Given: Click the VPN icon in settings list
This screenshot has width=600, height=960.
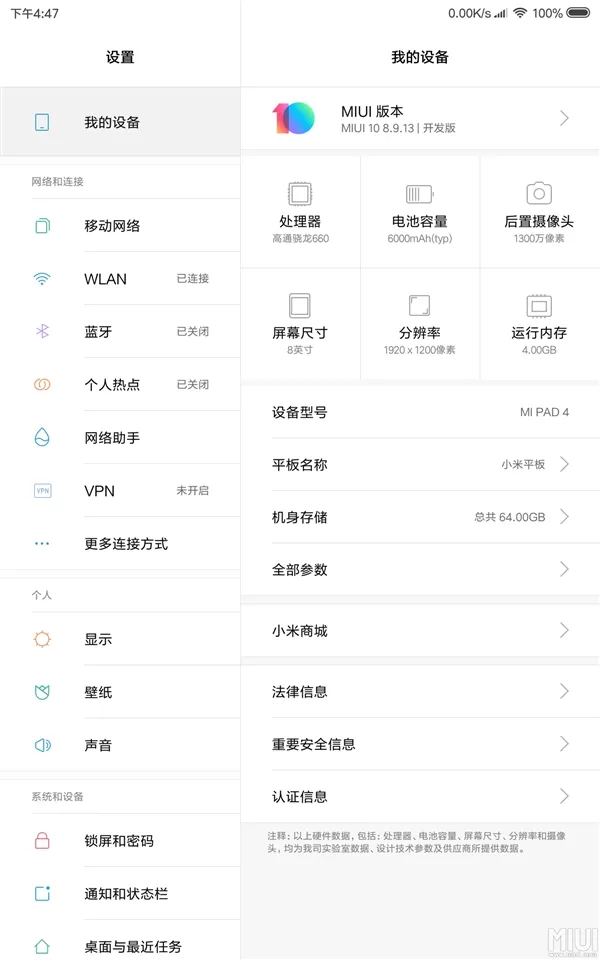Looking at the screenshot, I should coord(42,491).
